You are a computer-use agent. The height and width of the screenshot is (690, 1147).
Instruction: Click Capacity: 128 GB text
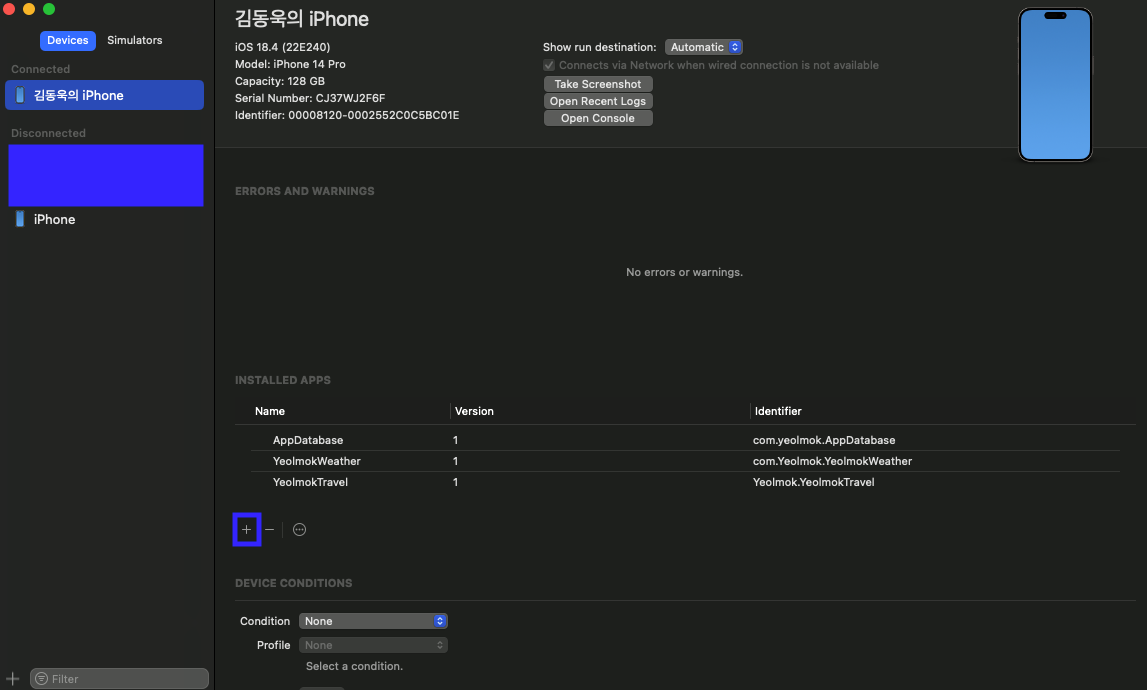tap(279, 81)
